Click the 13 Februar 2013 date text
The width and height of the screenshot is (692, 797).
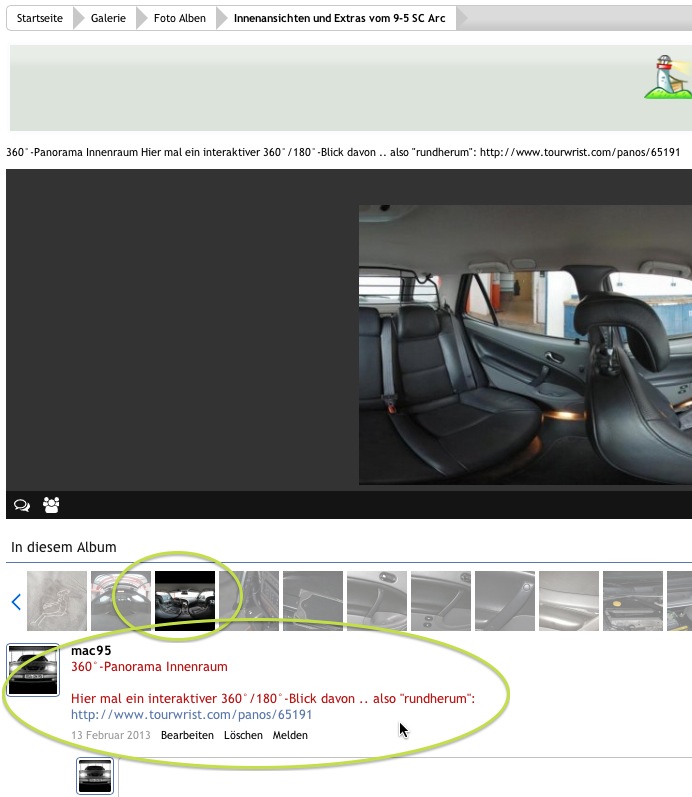(111, 735)
